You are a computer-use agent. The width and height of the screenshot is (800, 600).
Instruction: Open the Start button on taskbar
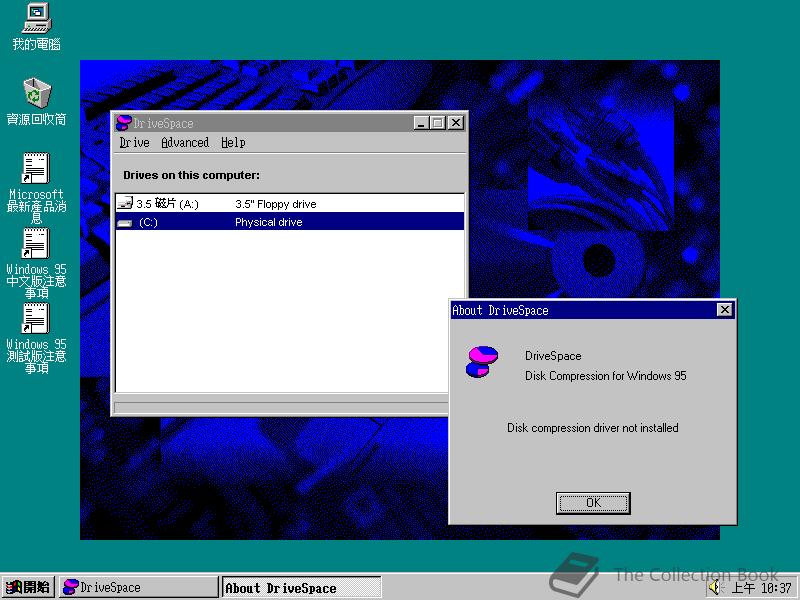pos(28,587)
